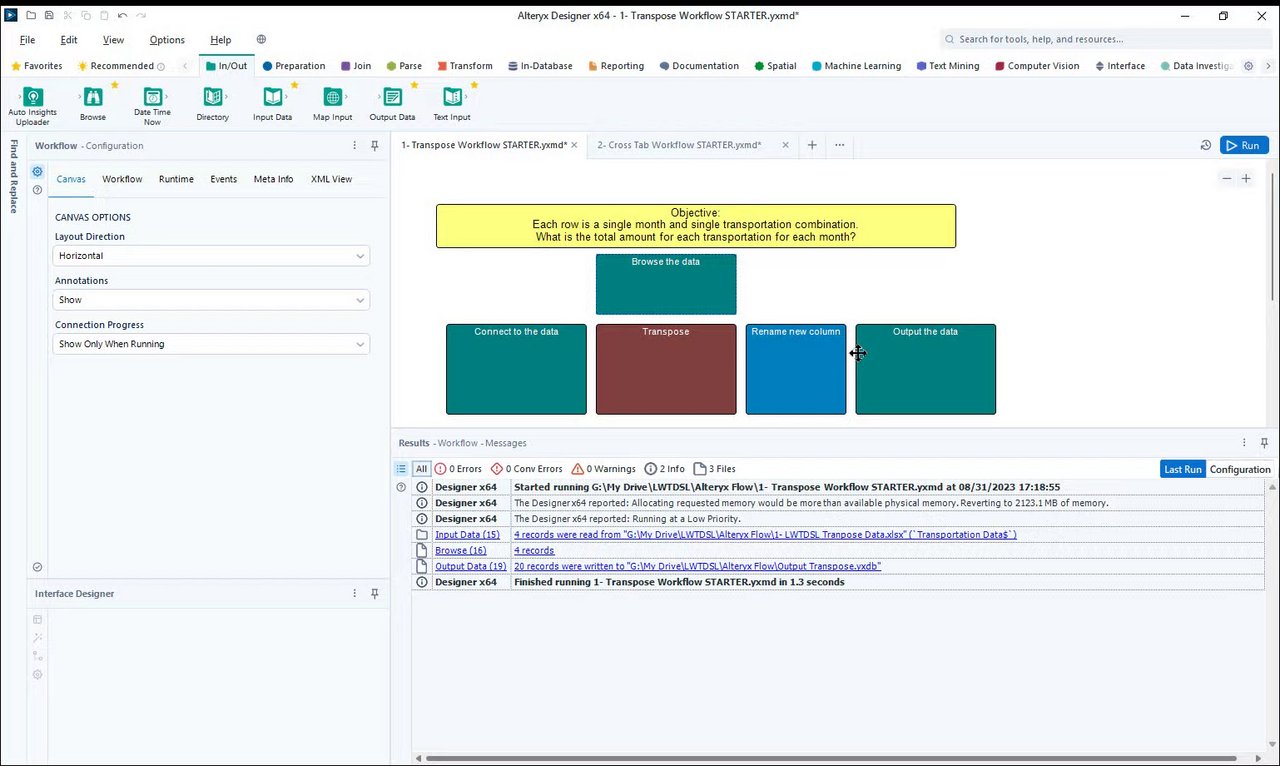Screen dimensions: 1280x766
Task: Open the Find and Replace side panel
Action: (14, 176)
